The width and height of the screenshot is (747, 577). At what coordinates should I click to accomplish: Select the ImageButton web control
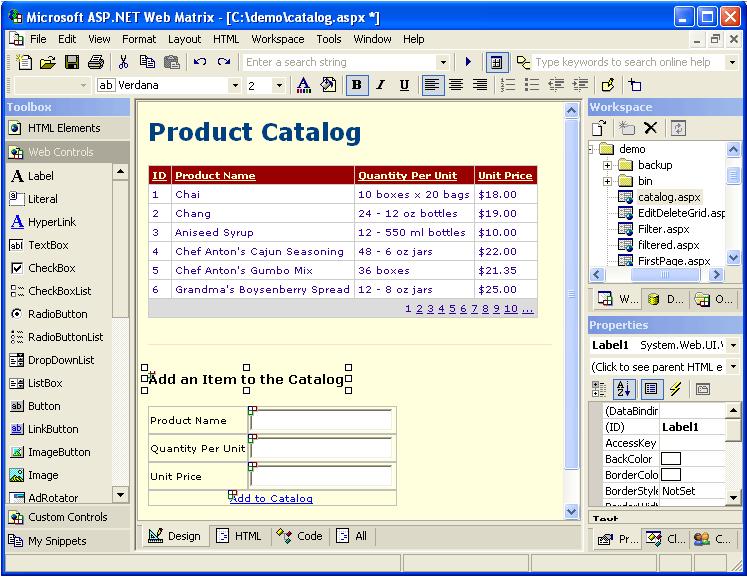point(60,452)
